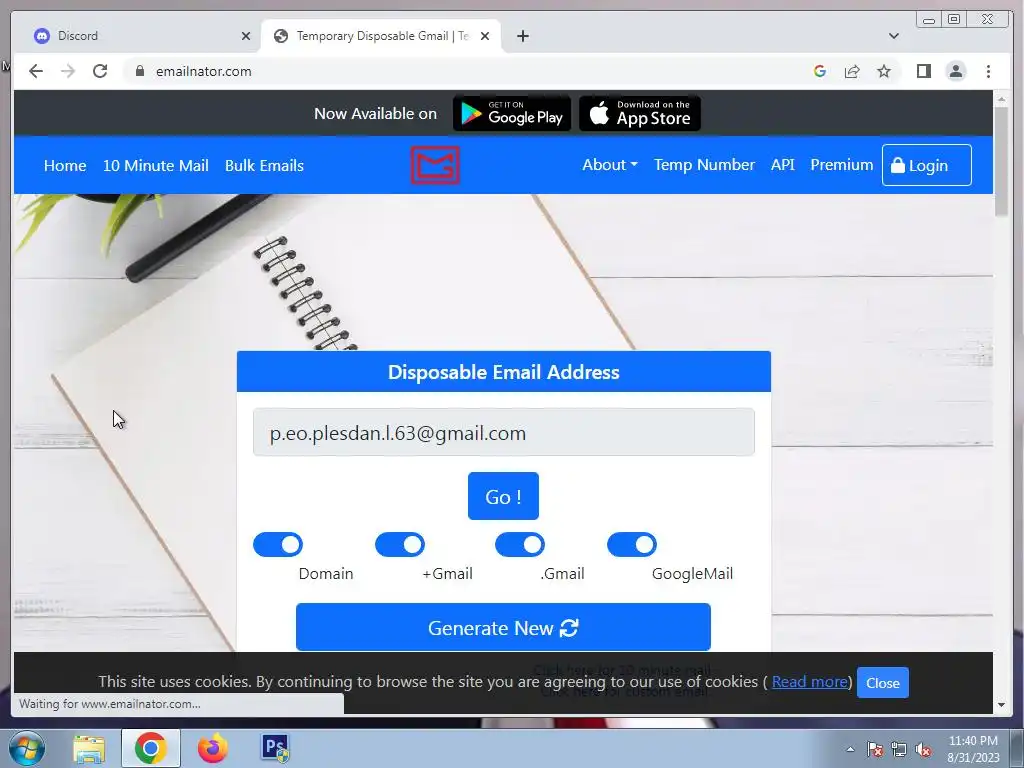Open the App Store download badge
The image size is (1024, 768).
[x=640, y=114]
